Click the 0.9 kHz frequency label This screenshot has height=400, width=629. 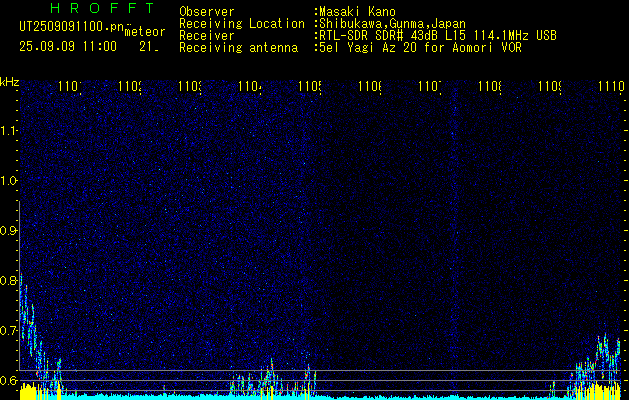(8, 231)
